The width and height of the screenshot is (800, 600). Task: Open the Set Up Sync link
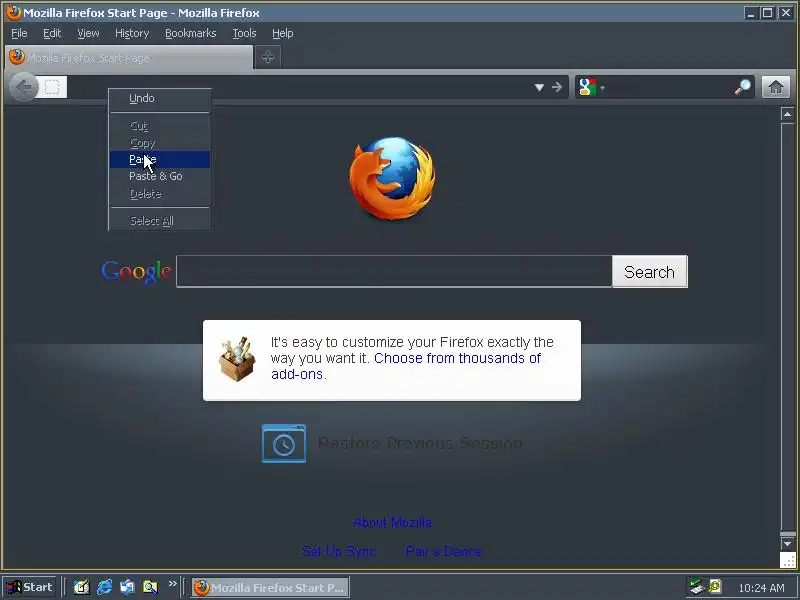[x=339, y=551]
